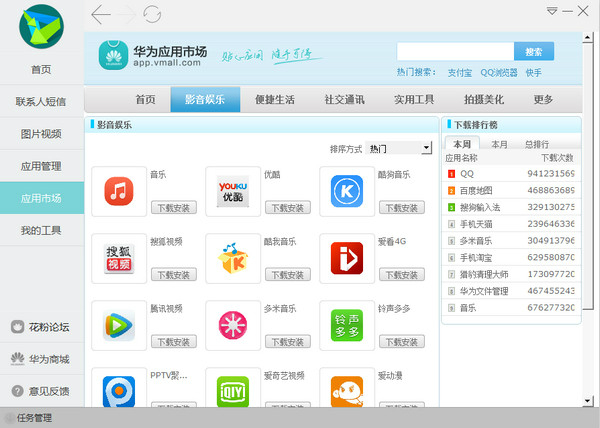The image size is (600, 428).
Task: Click the QQ浏览器 hot search link
Action: (499, 73)
